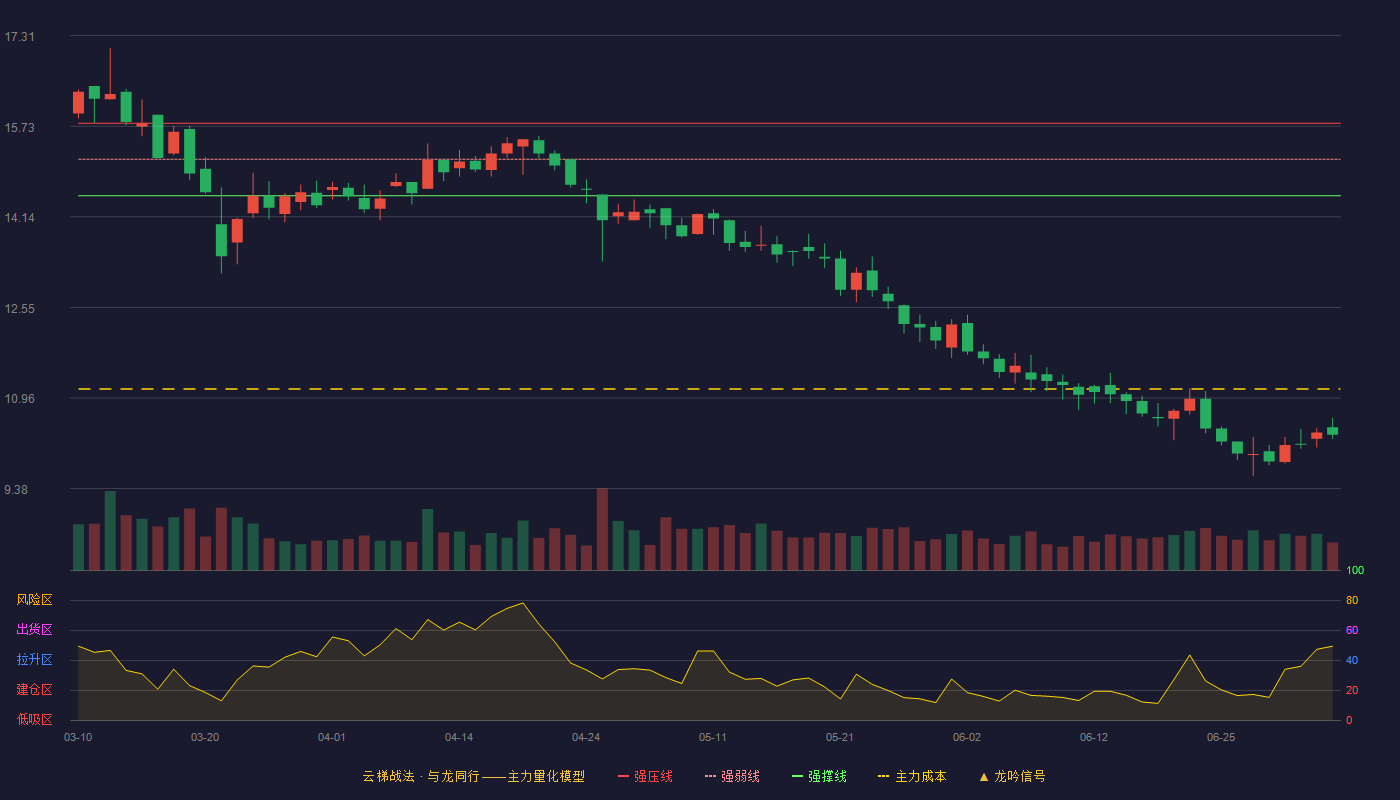Toggle the 强压线 legend entry
This screenshot has height=800, width=1400.
pyautogui.click(x=645, y=776)
